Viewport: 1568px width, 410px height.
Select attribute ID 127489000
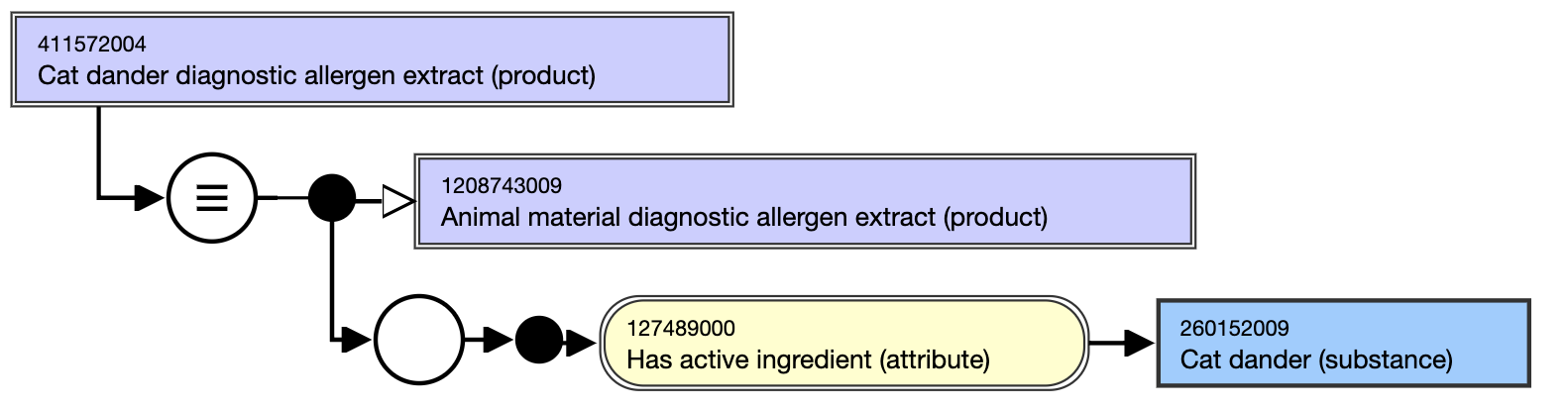click(x=681, y=328)
